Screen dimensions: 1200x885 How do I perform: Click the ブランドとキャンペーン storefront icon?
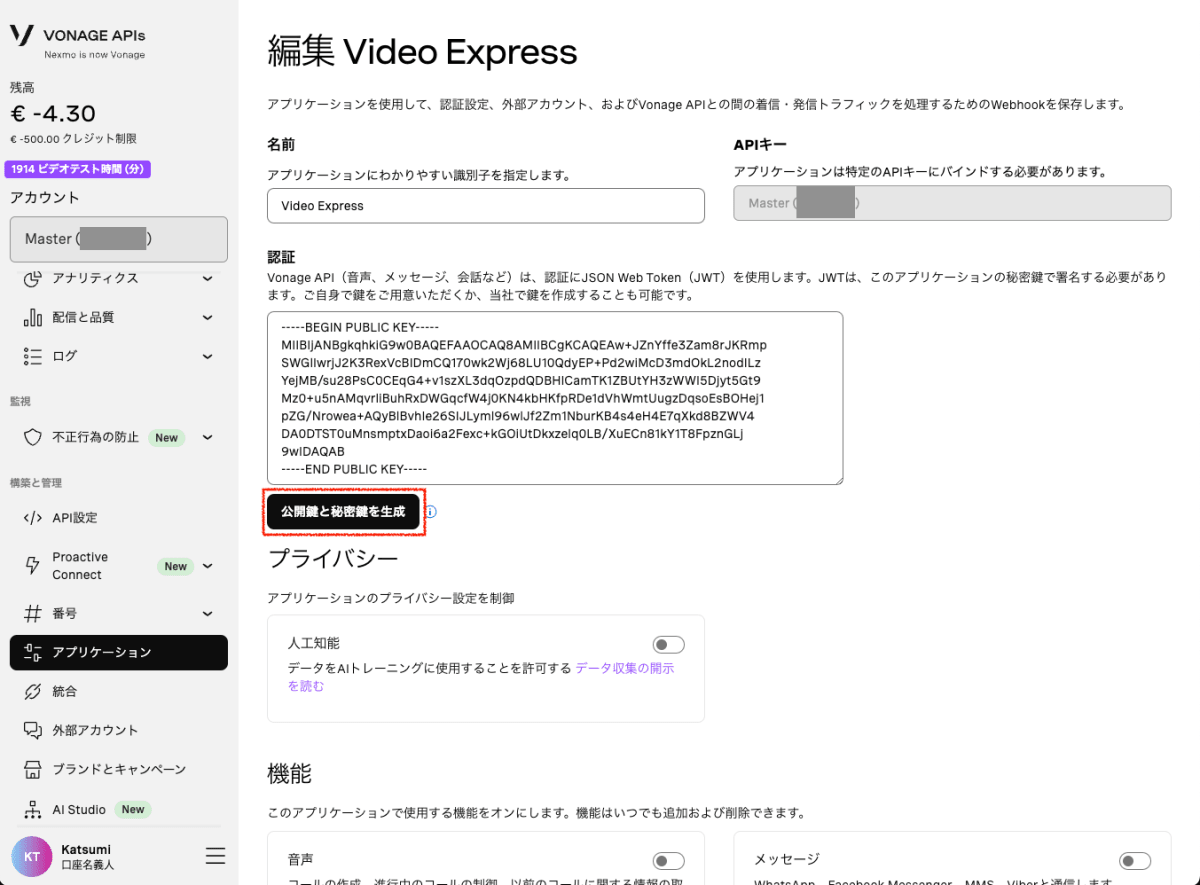click(x=33, y=769)
